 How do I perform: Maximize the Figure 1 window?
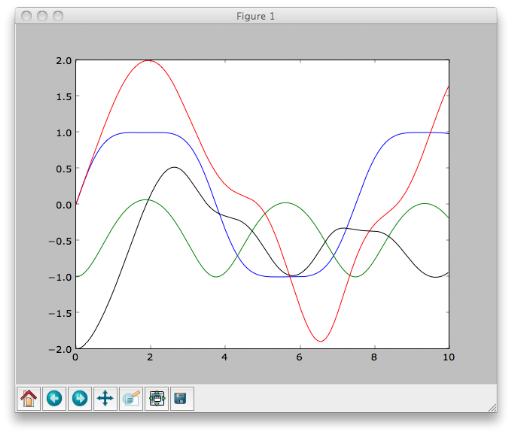point(58,16)
